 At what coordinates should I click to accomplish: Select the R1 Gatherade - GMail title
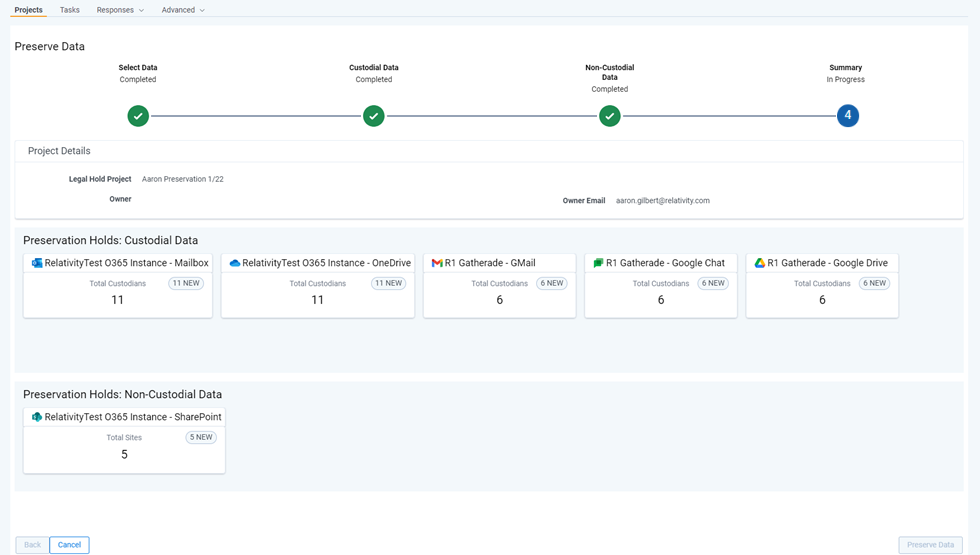coord(490,263)
